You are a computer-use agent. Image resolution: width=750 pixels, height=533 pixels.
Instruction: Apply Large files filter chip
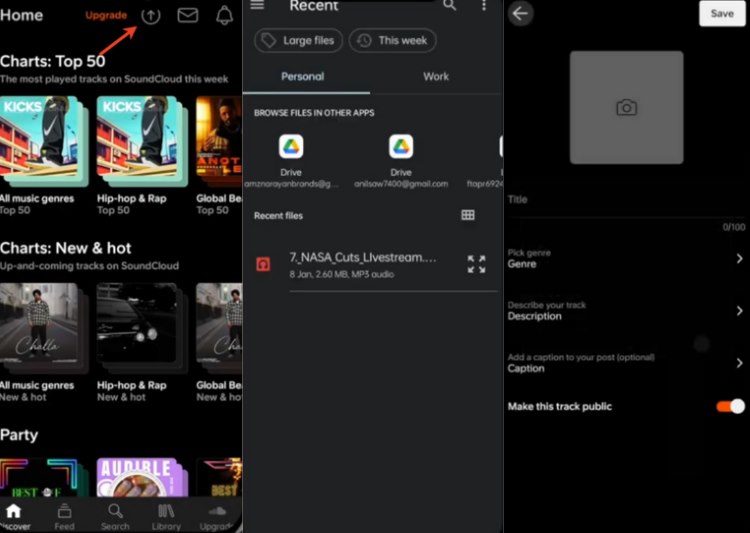[298, 41]
